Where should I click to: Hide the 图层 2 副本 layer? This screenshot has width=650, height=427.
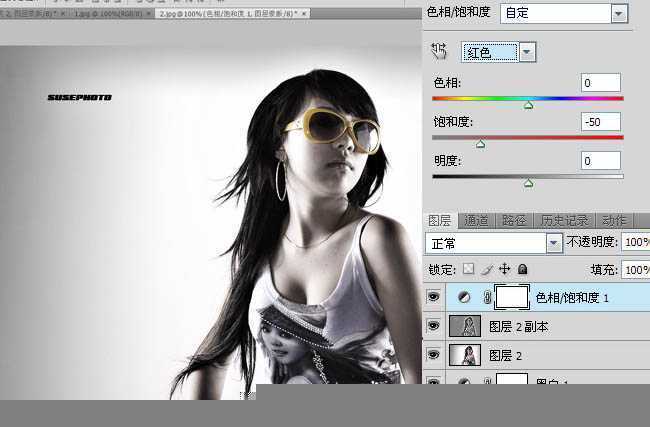434,326
